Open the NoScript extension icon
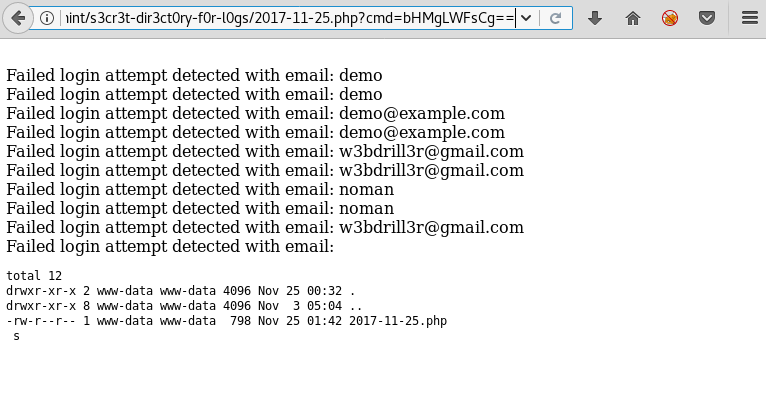 [x=670, y=19]
